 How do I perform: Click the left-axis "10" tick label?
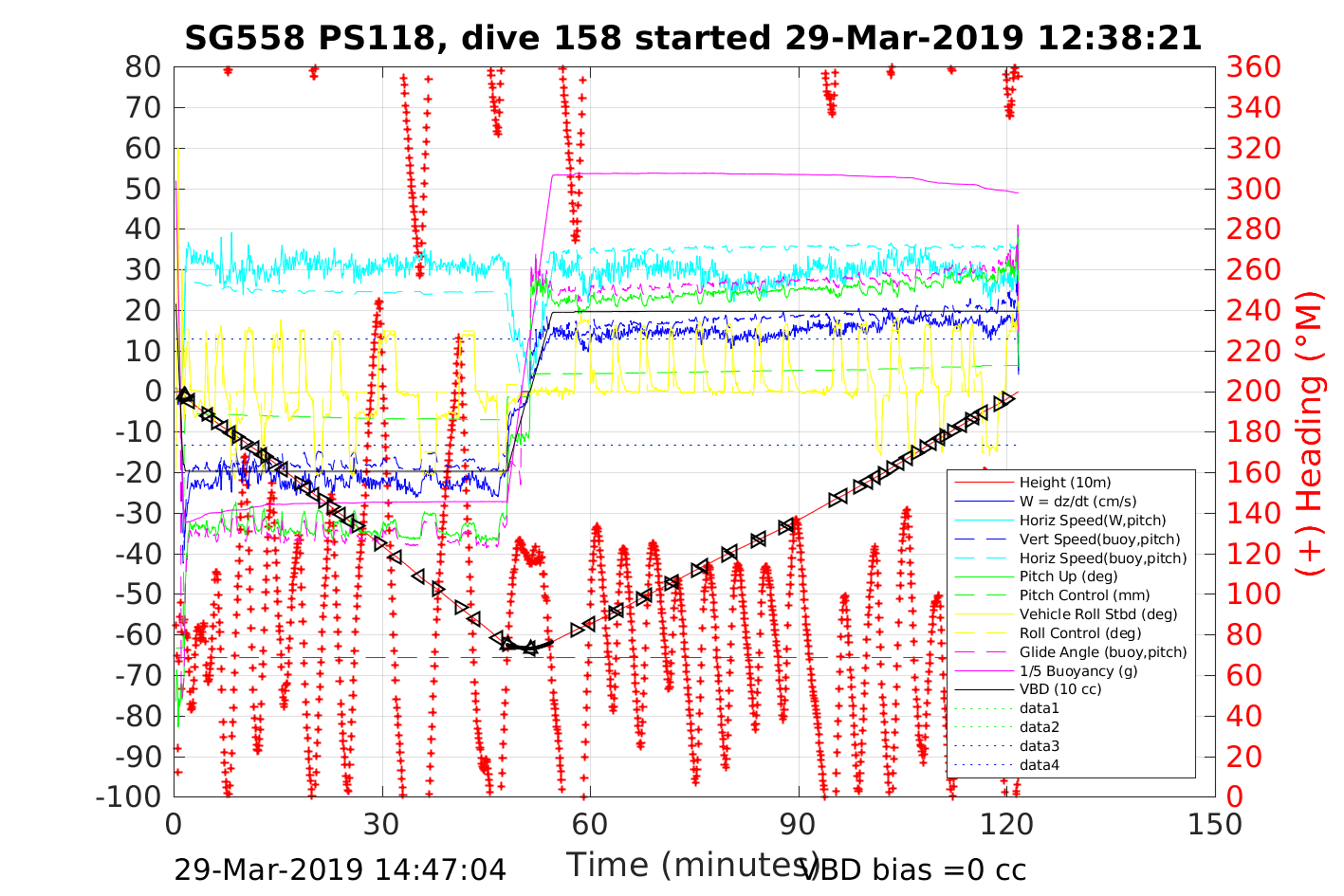tap(144, 351)
